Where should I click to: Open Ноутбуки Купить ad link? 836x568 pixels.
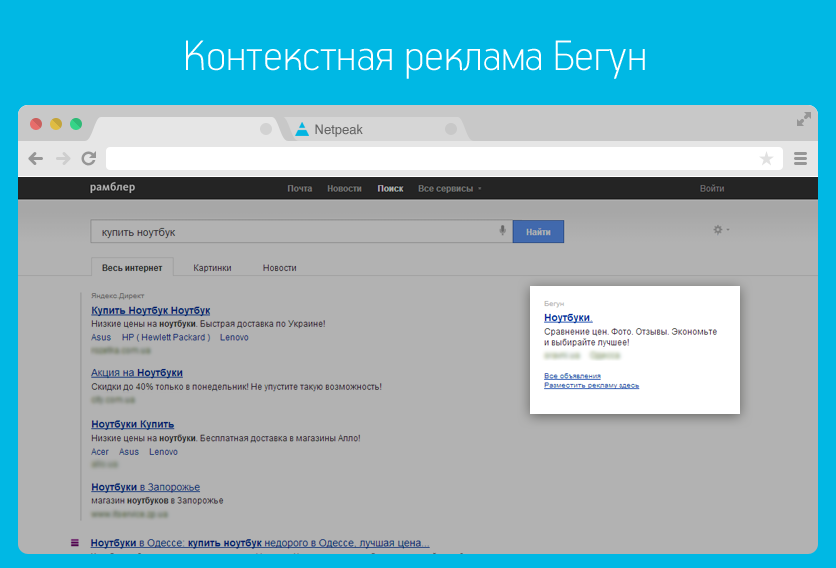(133, 424)
